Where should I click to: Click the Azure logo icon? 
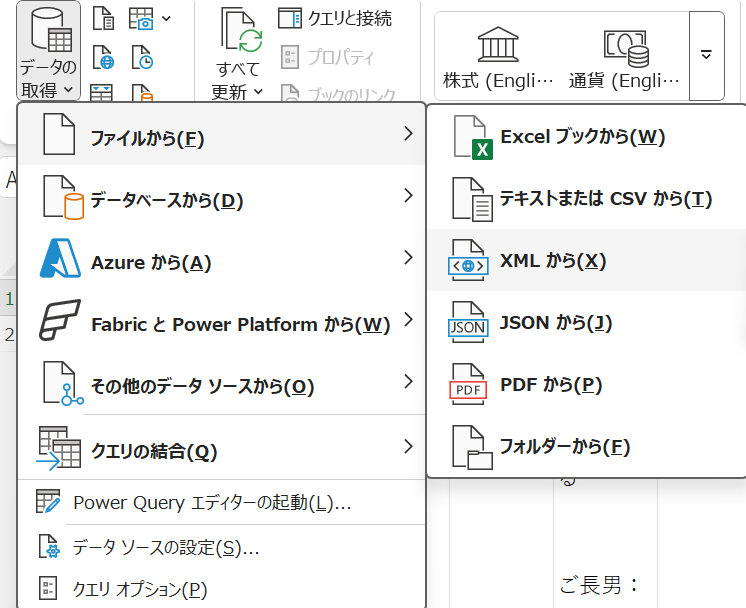tap(60, 258)
